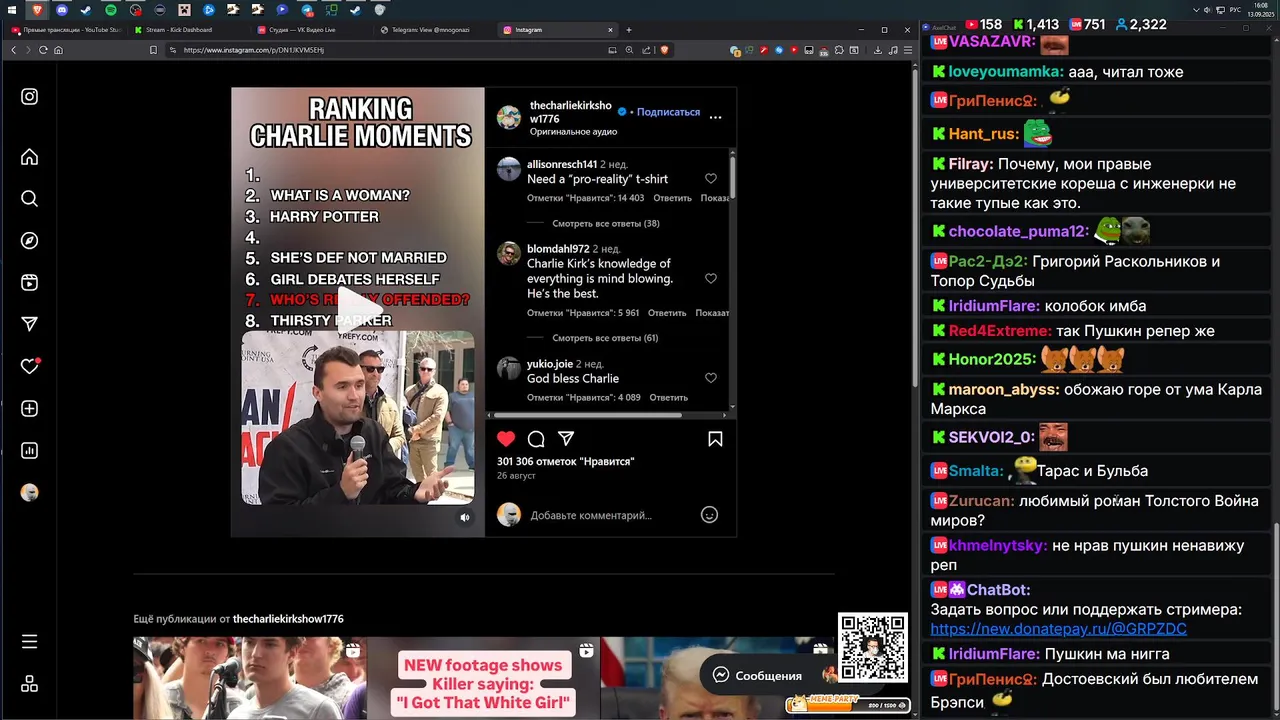The width and height of the screenshot is (1280, 720).
Task: Click the Instagram logo in sidebar
Action: pos(29,97)
